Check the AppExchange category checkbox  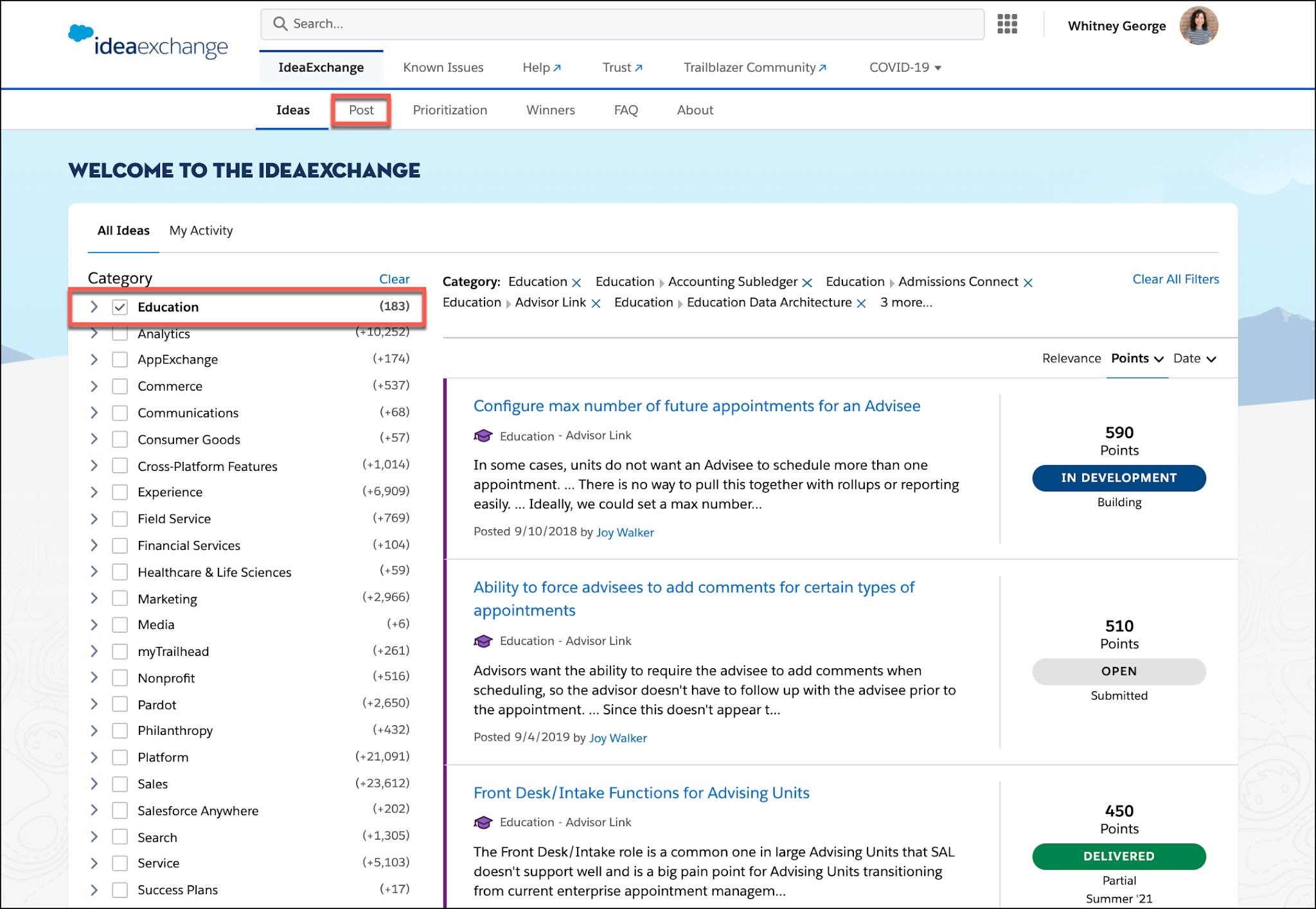coord(120,359)
